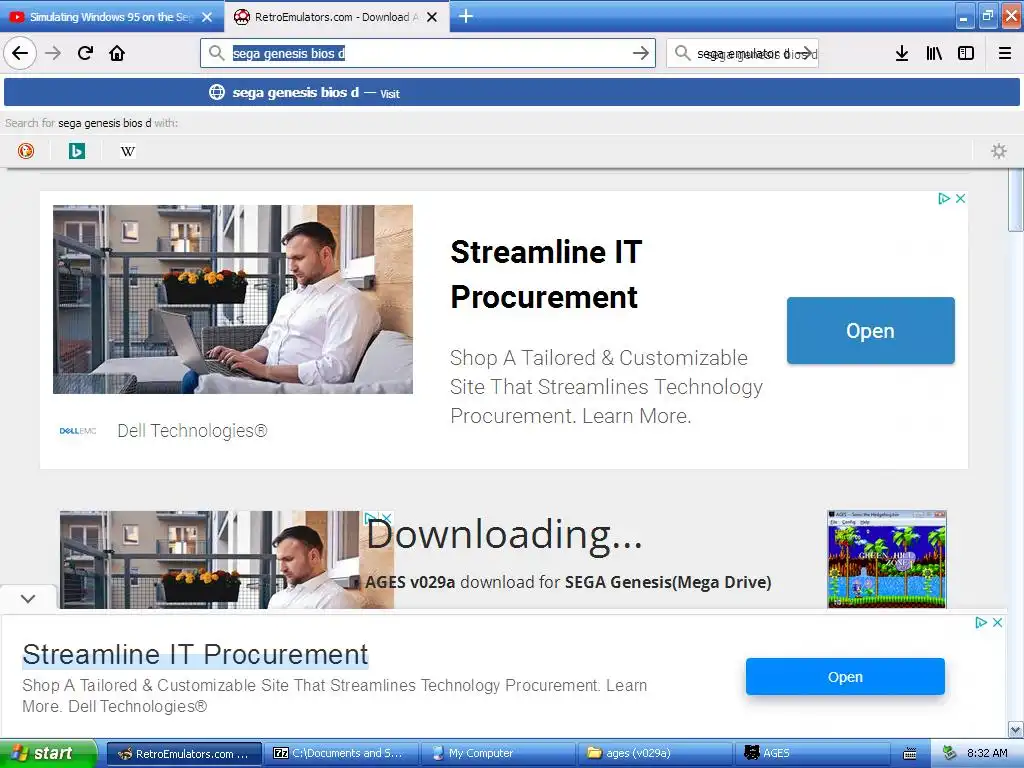Click the sega genesis bios d suggestion
1024x768 pixels.
(511, 92)
